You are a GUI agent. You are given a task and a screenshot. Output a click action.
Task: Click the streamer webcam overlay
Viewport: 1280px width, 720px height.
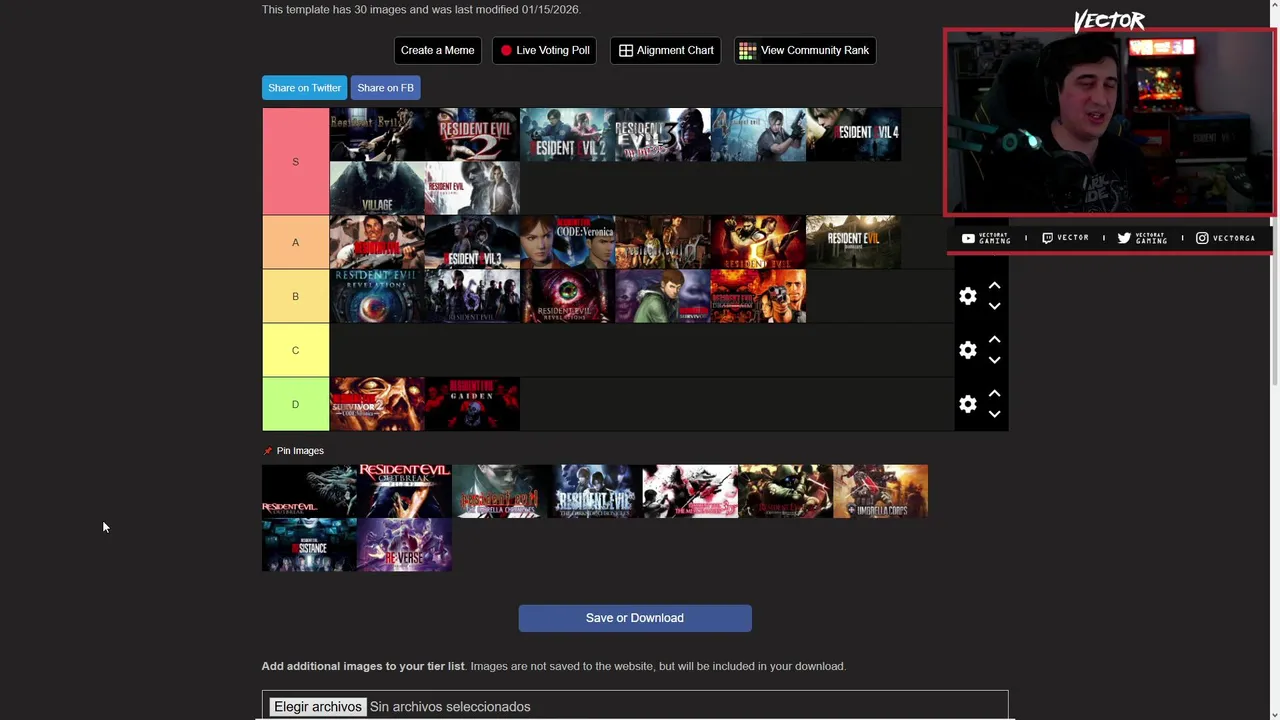(x=1108, y=122)
